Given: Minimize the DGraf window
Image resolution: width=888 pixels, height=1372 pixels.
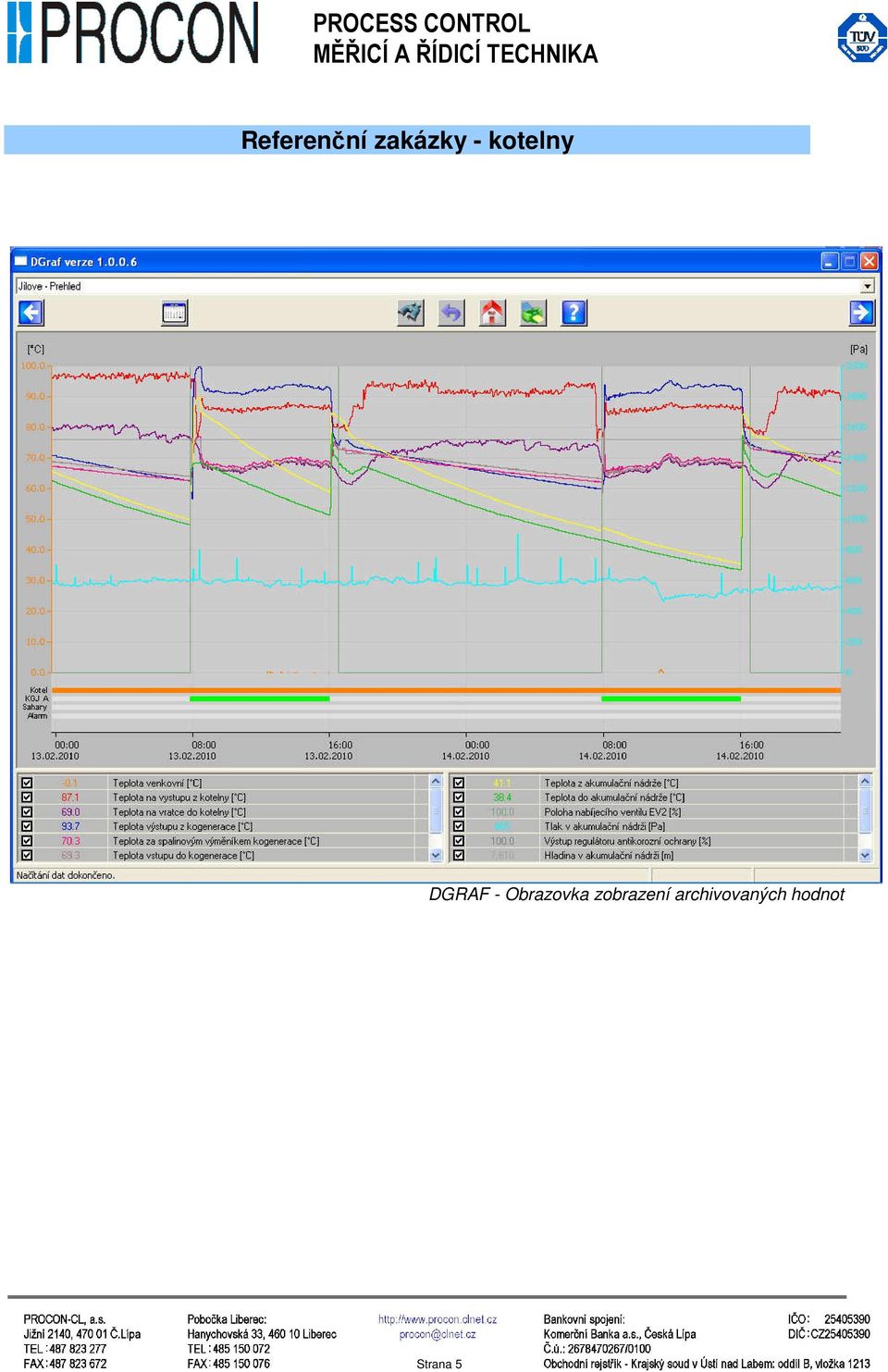Looking at the screenshot, I should tap(830, 262).
